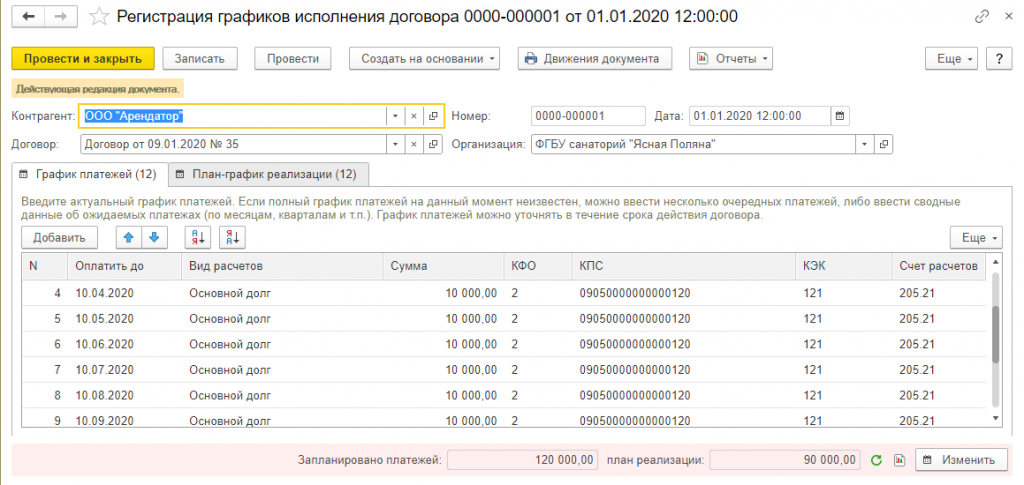Image resolution: width=1024 pixels, height=485 pixels.
Task: Move row down with blue arrow
Action: [x=153, y=237]
